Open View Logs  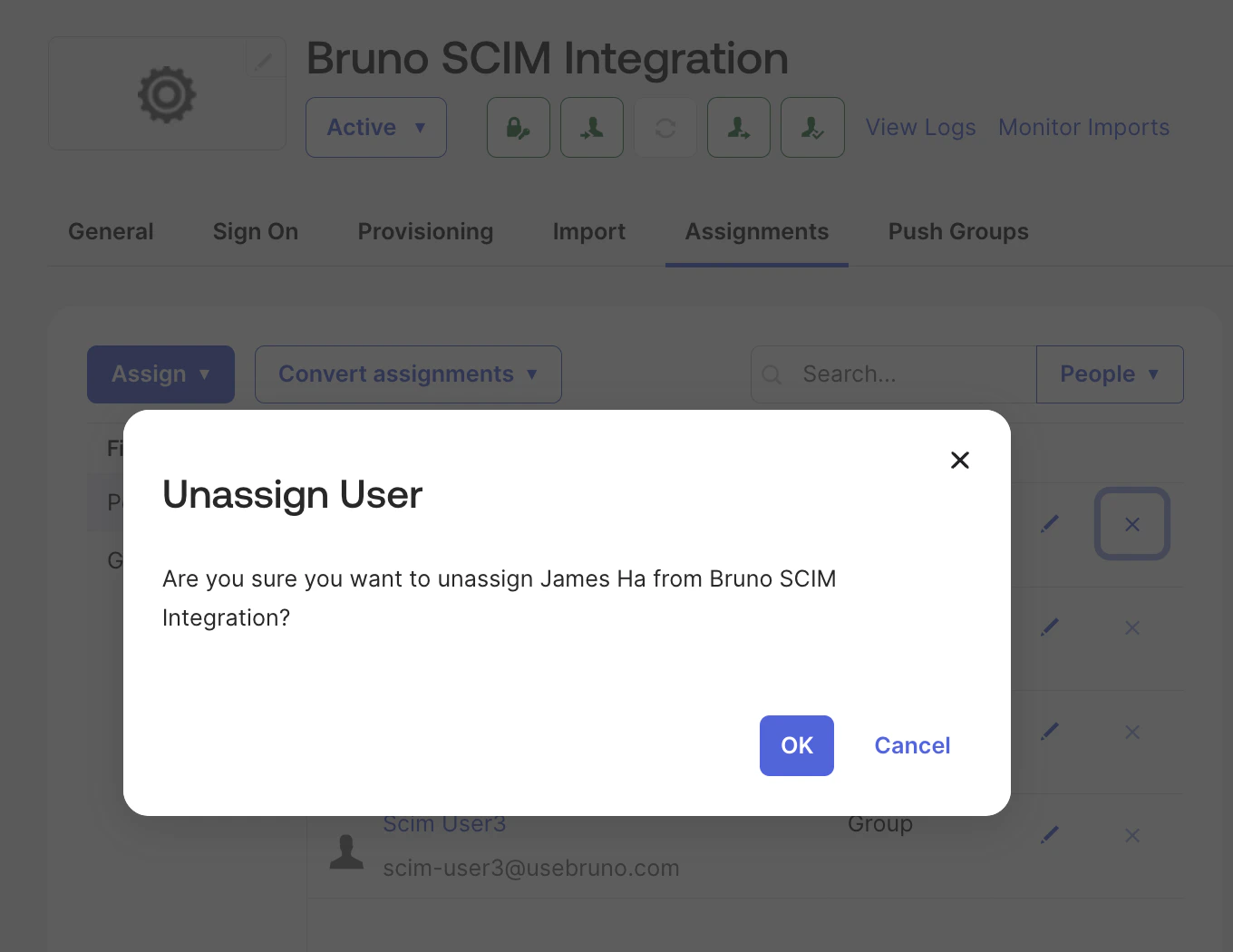click(x=920, y=127)
